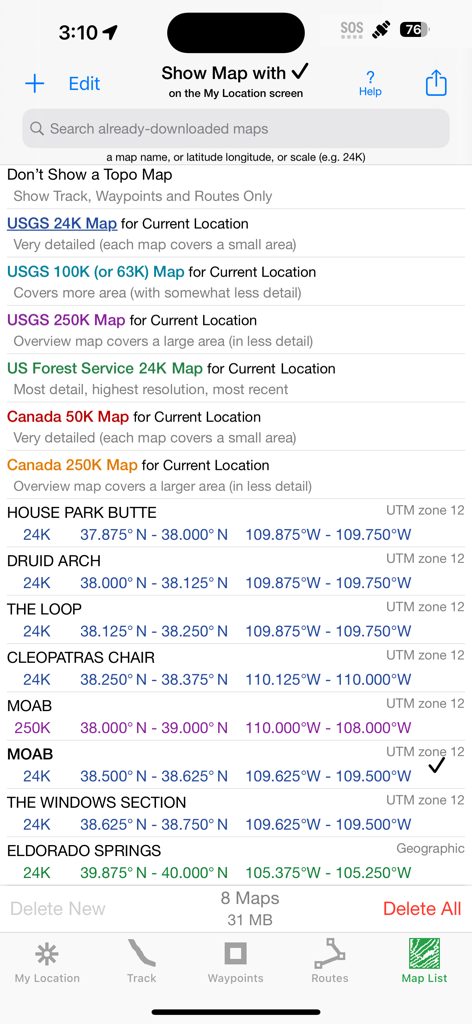Select THE LOOP map

coord(236,620)
